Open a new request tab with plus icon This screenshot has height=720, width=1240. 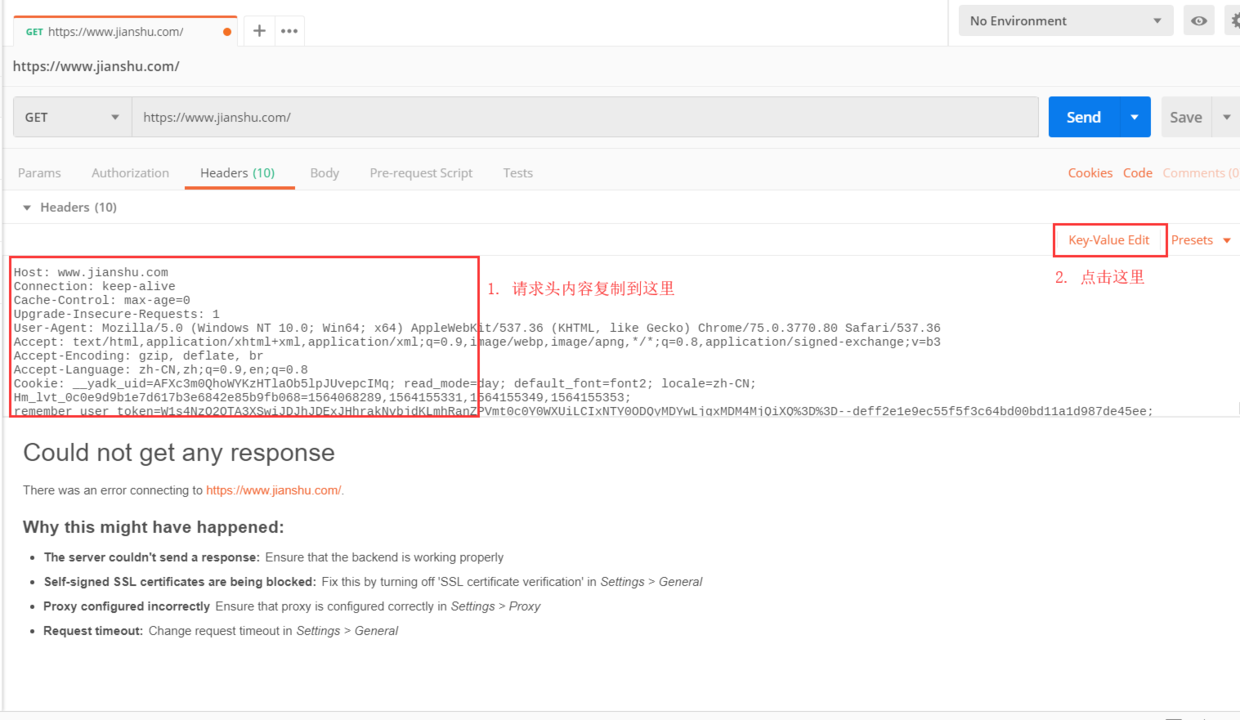[259, 31]
